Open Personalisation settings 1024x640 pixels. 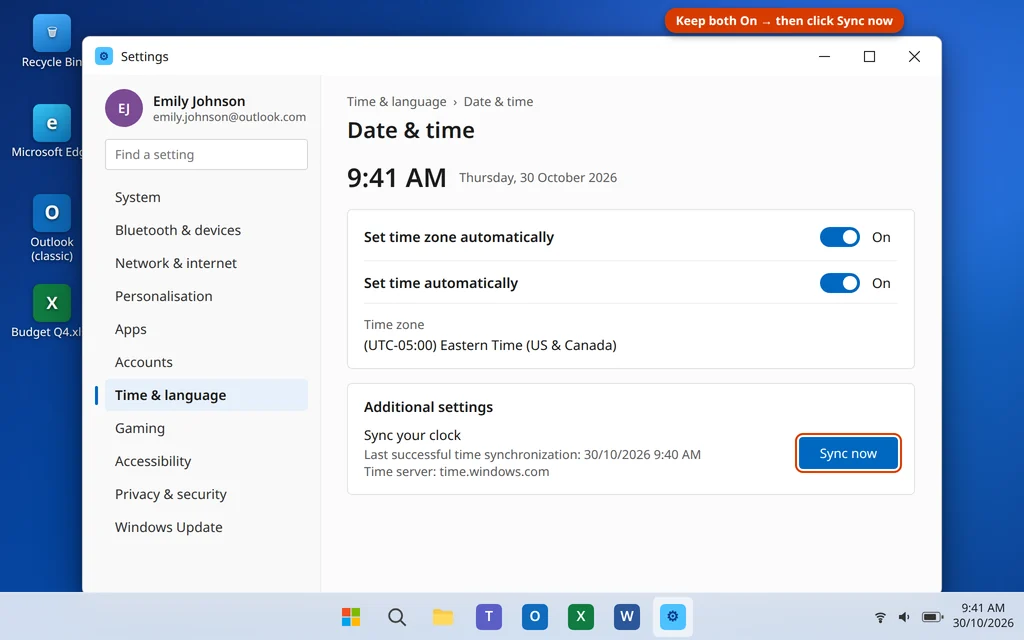(x=206, y=296)
